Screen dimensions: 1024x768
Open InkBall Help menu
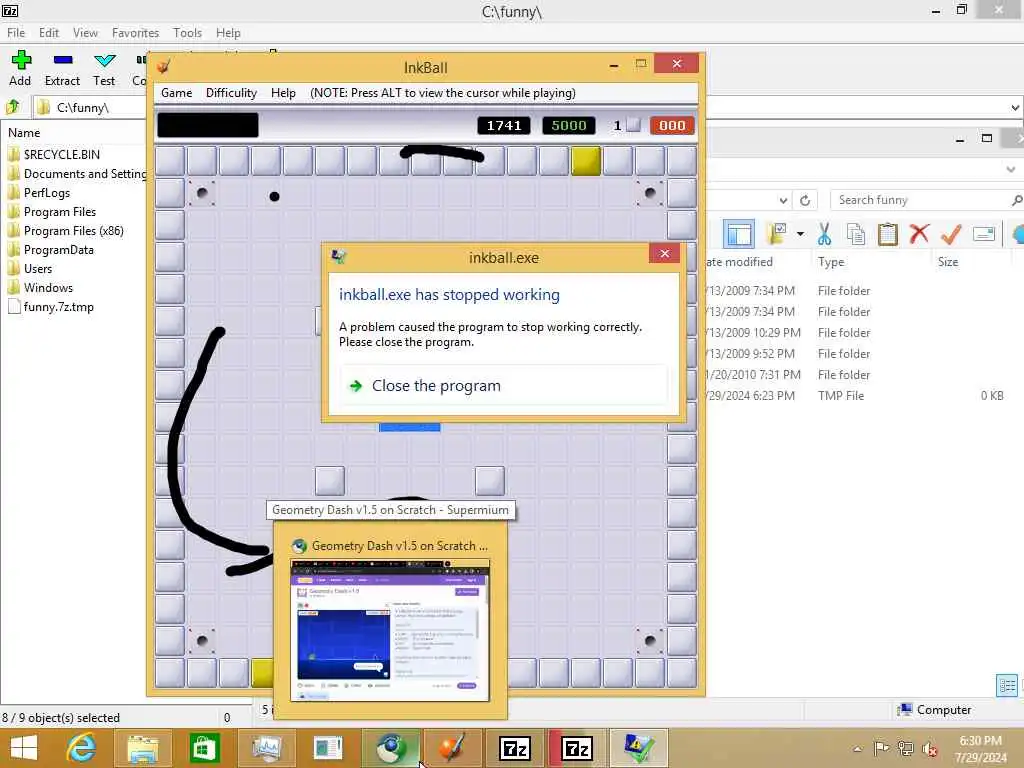pyautogui.click(x=283, y=93)
